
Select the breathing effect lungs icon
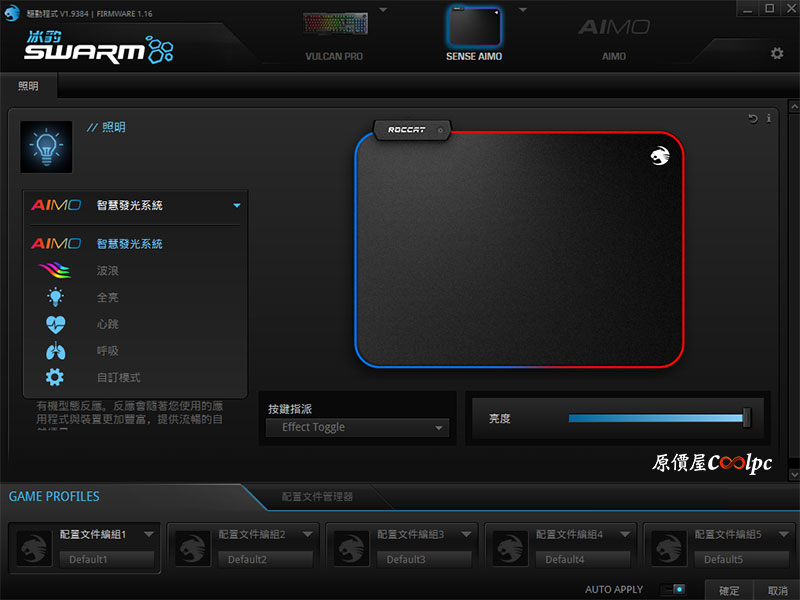55,351
